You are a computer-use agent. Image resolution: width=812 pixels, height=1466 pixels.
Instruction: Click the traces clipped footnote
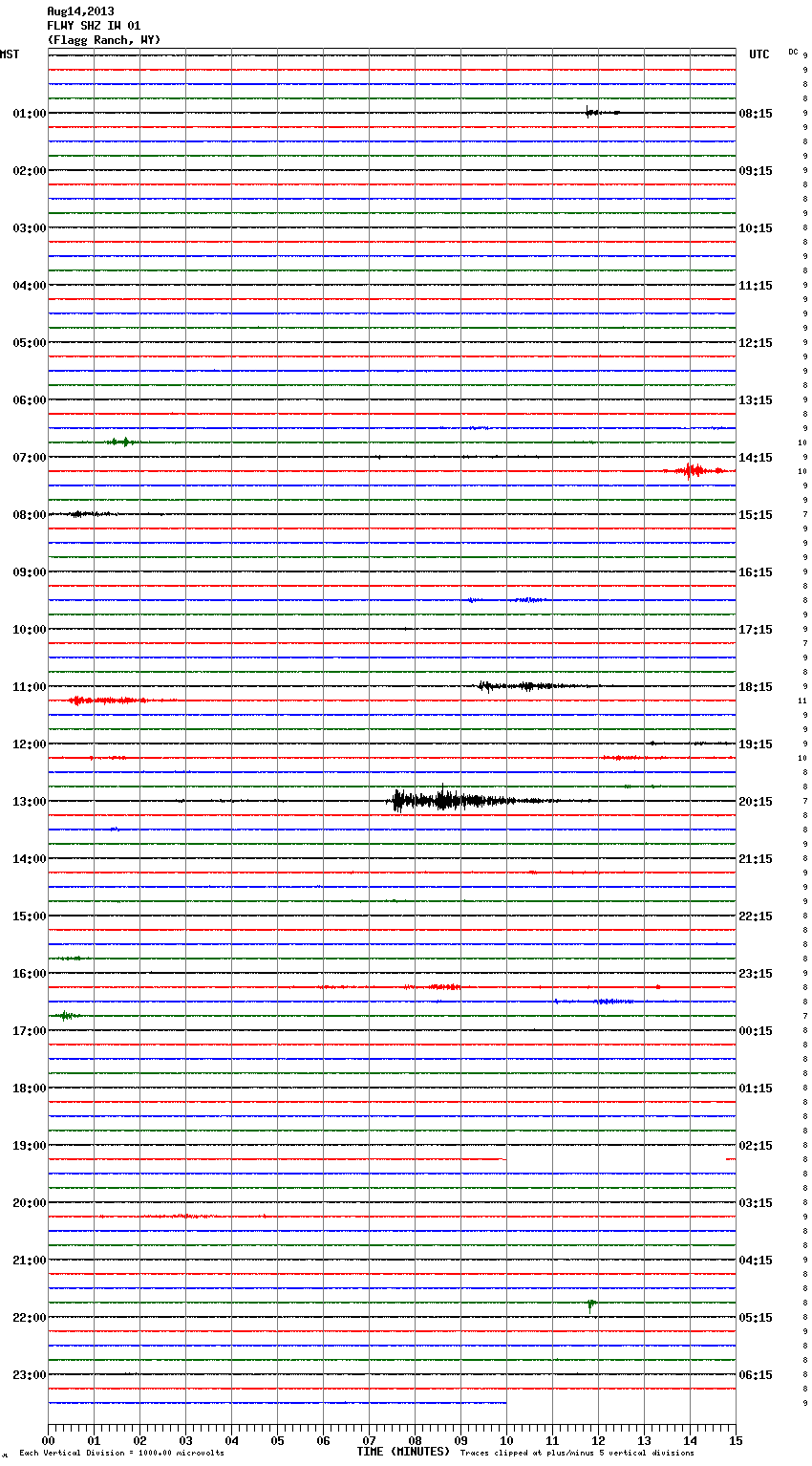(577, 1454)
